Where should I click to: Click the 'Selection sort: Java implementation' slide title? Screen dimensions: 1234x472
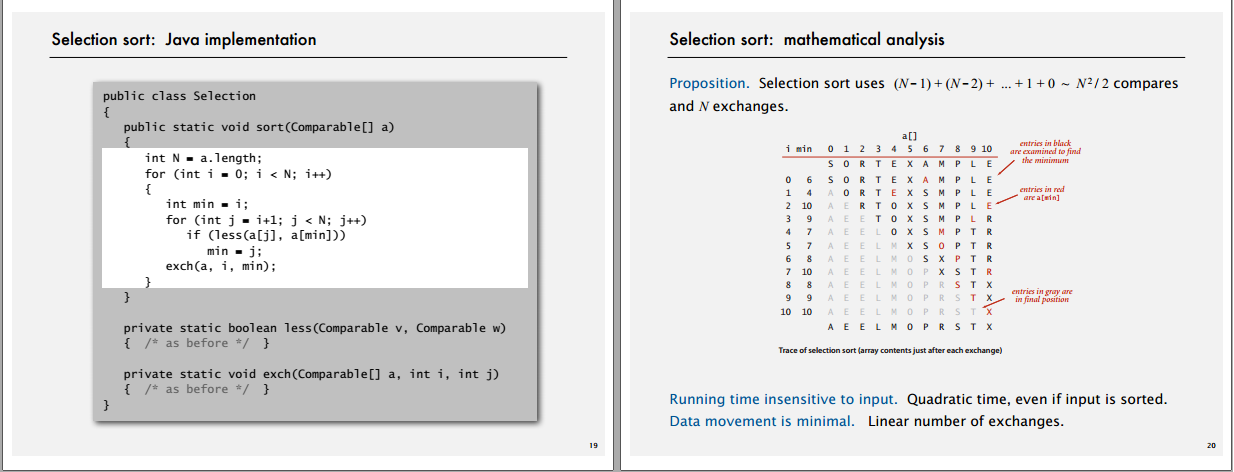[184, 40]
